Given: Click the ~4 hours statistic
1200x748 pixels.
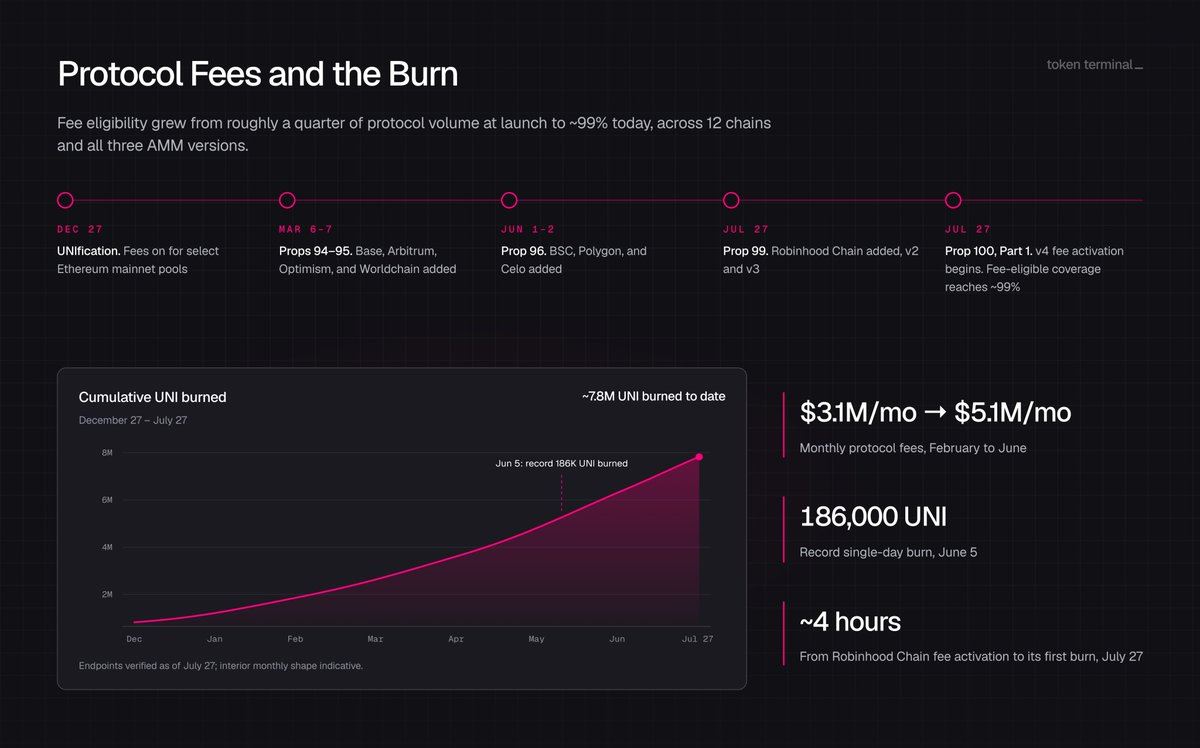Looking at the screenshot, I should click(850, 622).
